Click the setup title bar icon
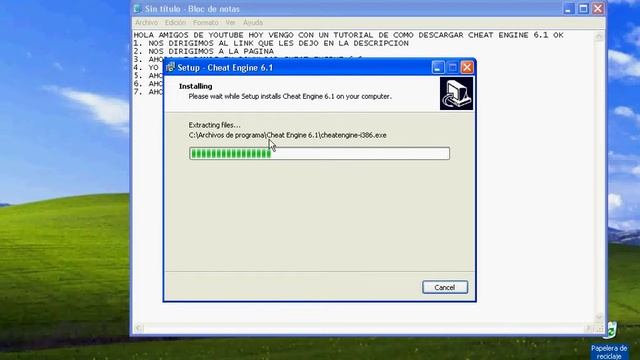This screenshot has width=640, height=360. (170, 67)
